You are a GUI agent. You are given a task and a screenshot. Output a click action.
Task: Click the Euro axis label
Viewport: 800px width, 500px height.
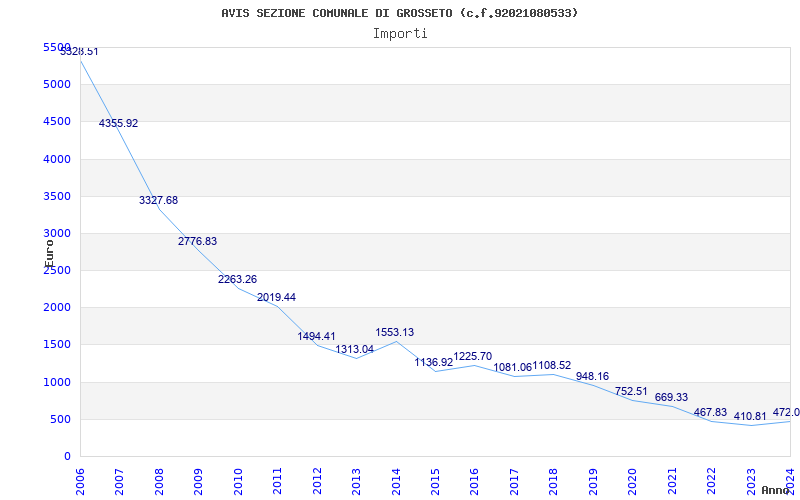pyautogui.click(x=49, y=254)
